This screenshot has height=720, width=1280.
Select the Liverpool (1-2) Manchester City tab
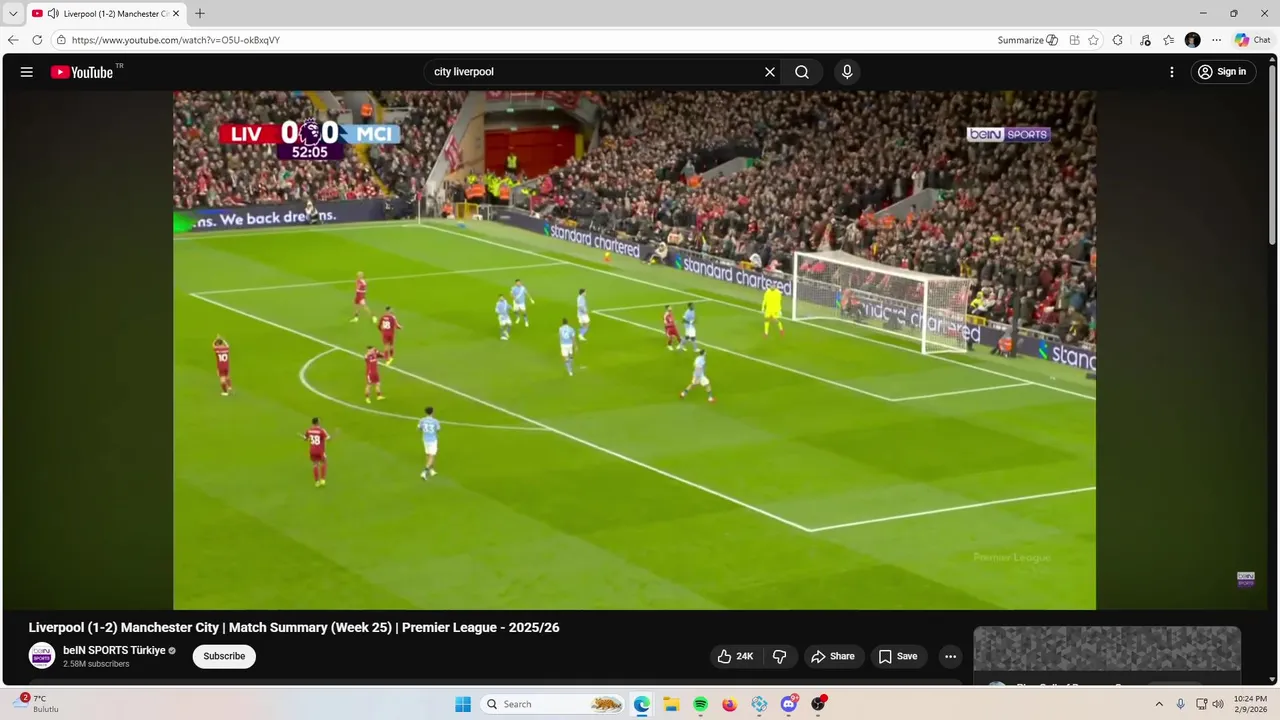pyautogui.click(x=105, y=14)
